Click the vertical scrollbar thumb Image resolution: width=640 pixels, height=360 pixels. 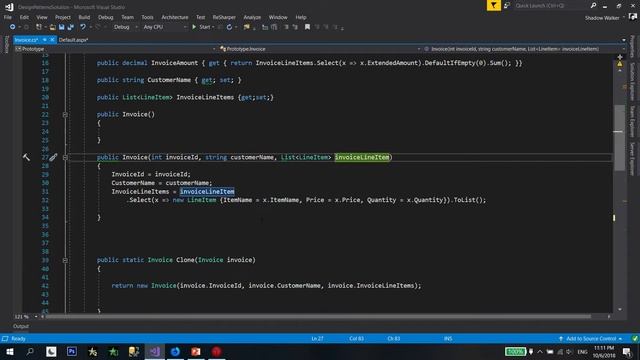pos(619,138)
